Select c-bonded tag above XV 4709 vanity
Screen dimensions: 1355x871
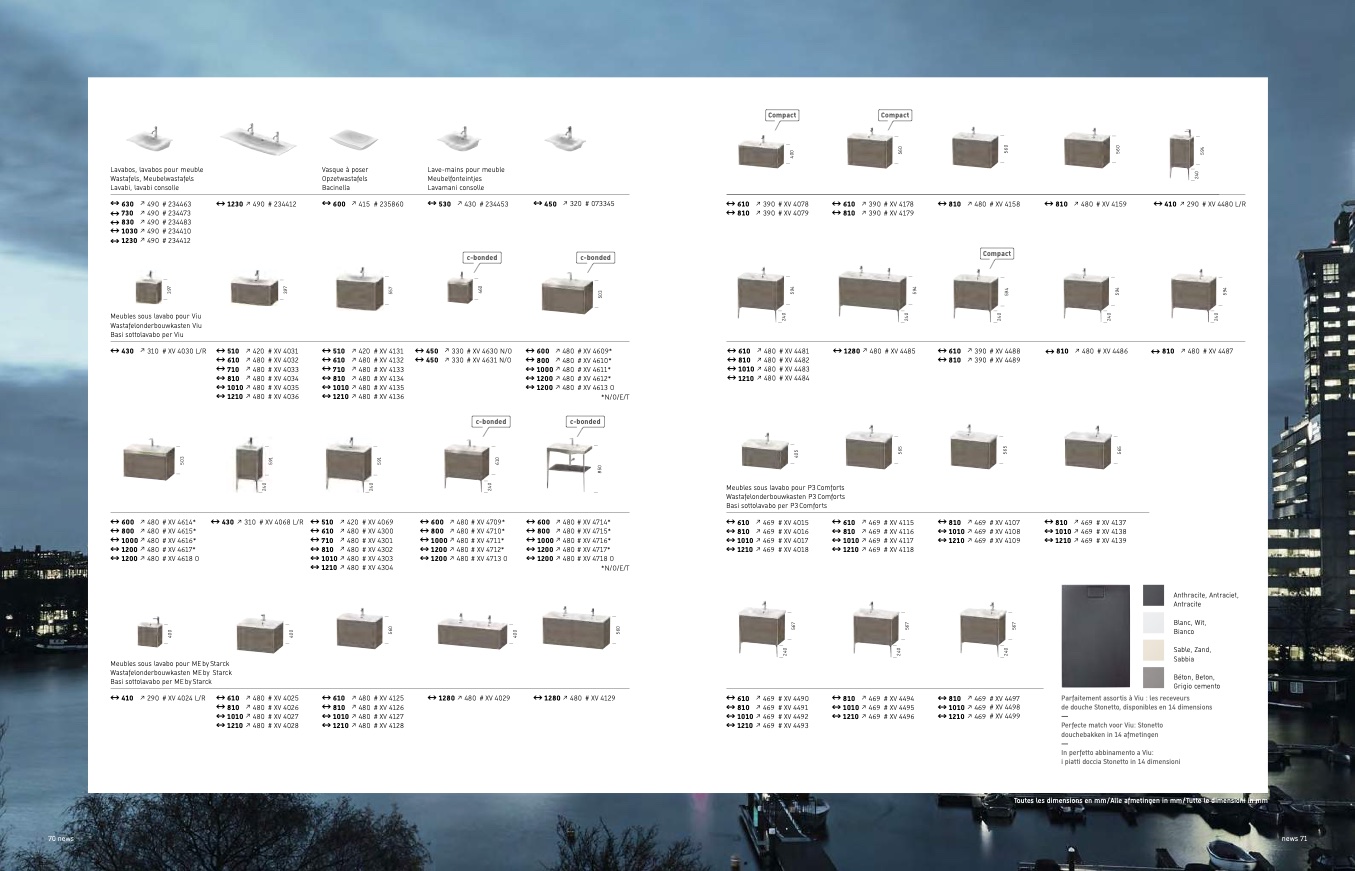pos(490,421)
